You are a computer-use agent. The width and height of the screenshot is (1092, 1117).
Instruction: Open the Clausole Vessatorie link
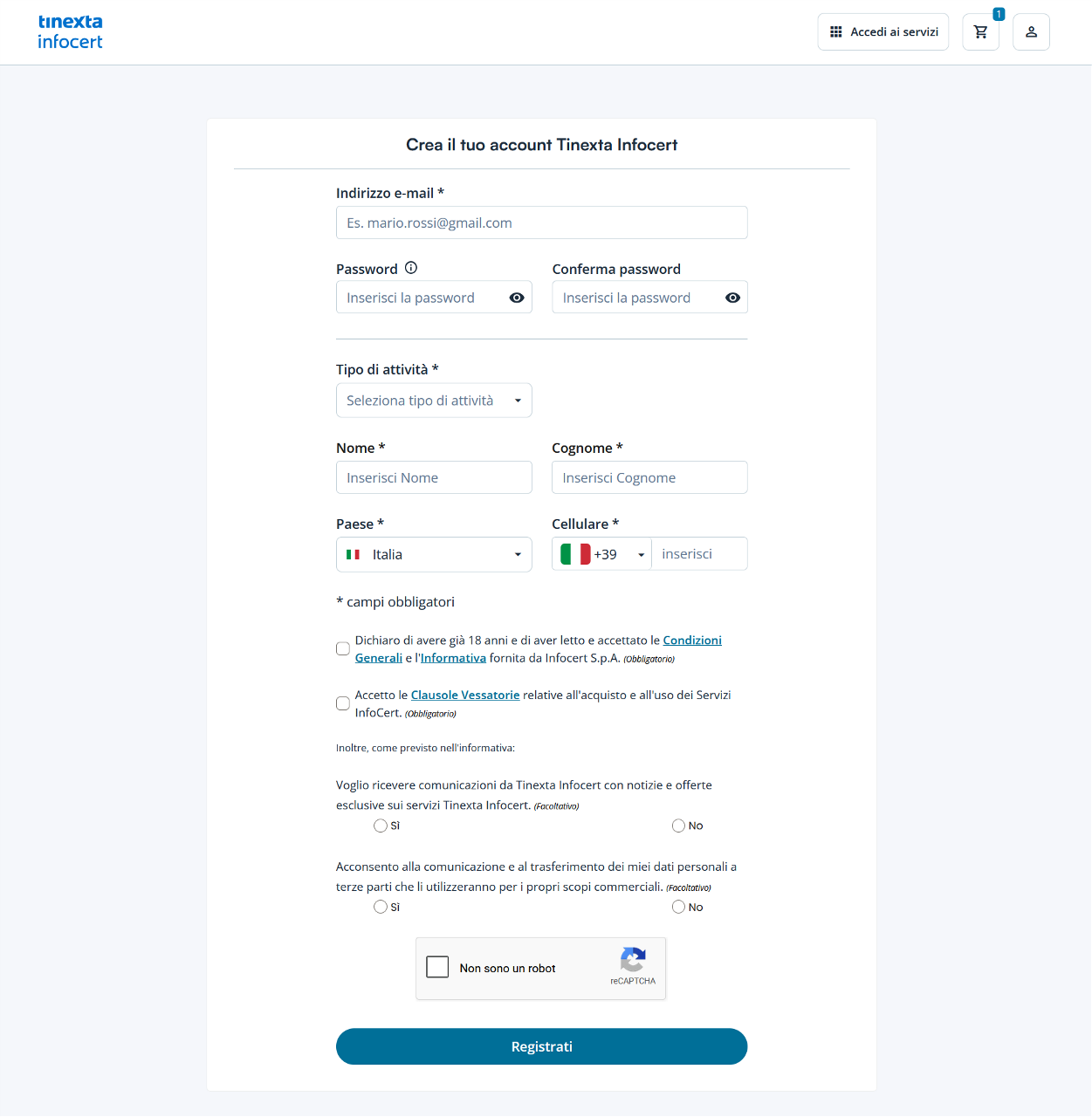coord(465,696)
